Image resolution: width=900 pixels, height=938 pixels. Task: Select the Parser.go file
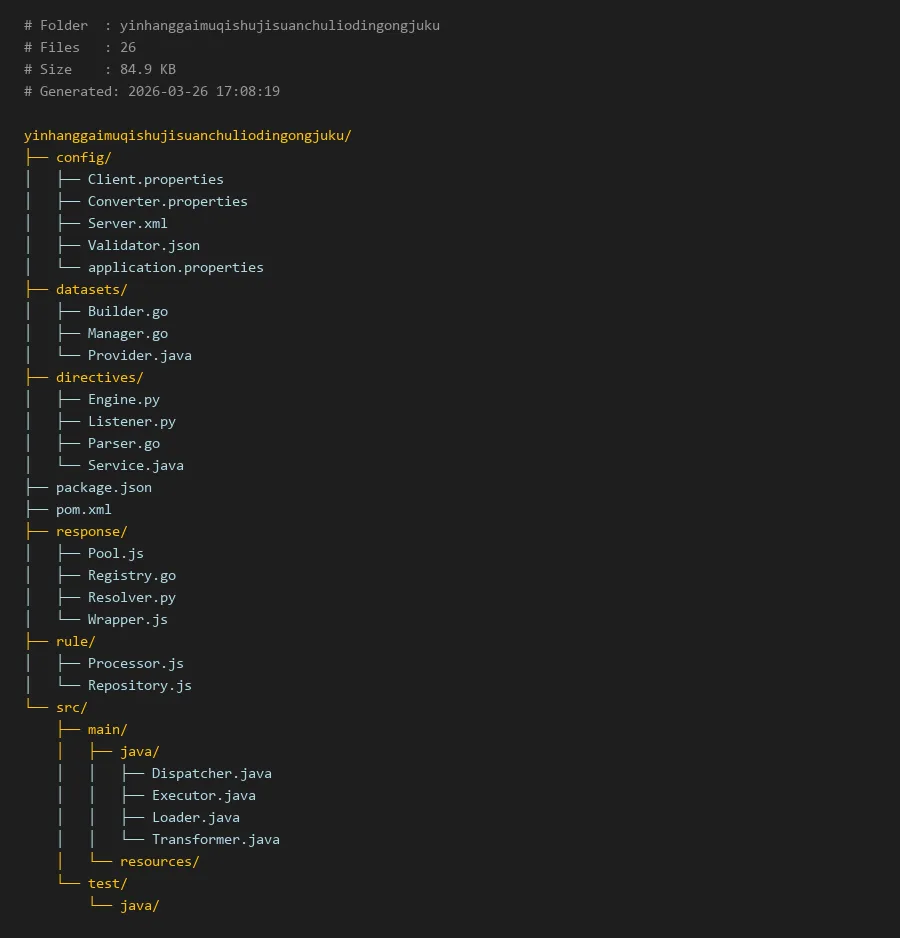(123, 443)
